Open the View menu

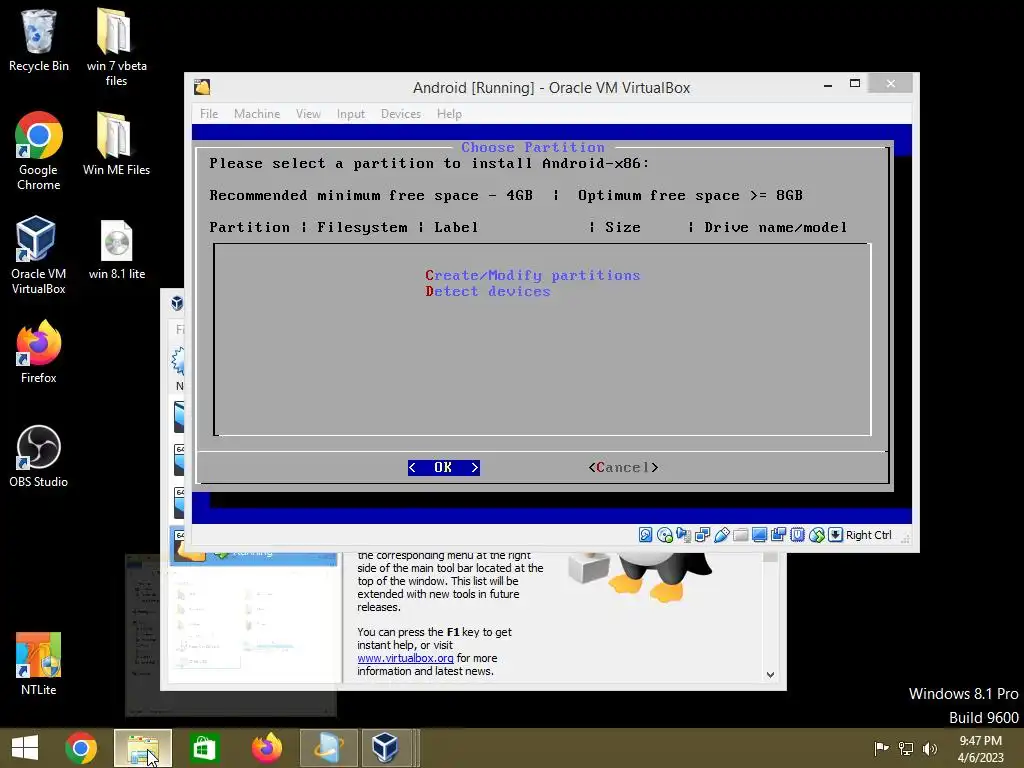[x=308, y=114]
